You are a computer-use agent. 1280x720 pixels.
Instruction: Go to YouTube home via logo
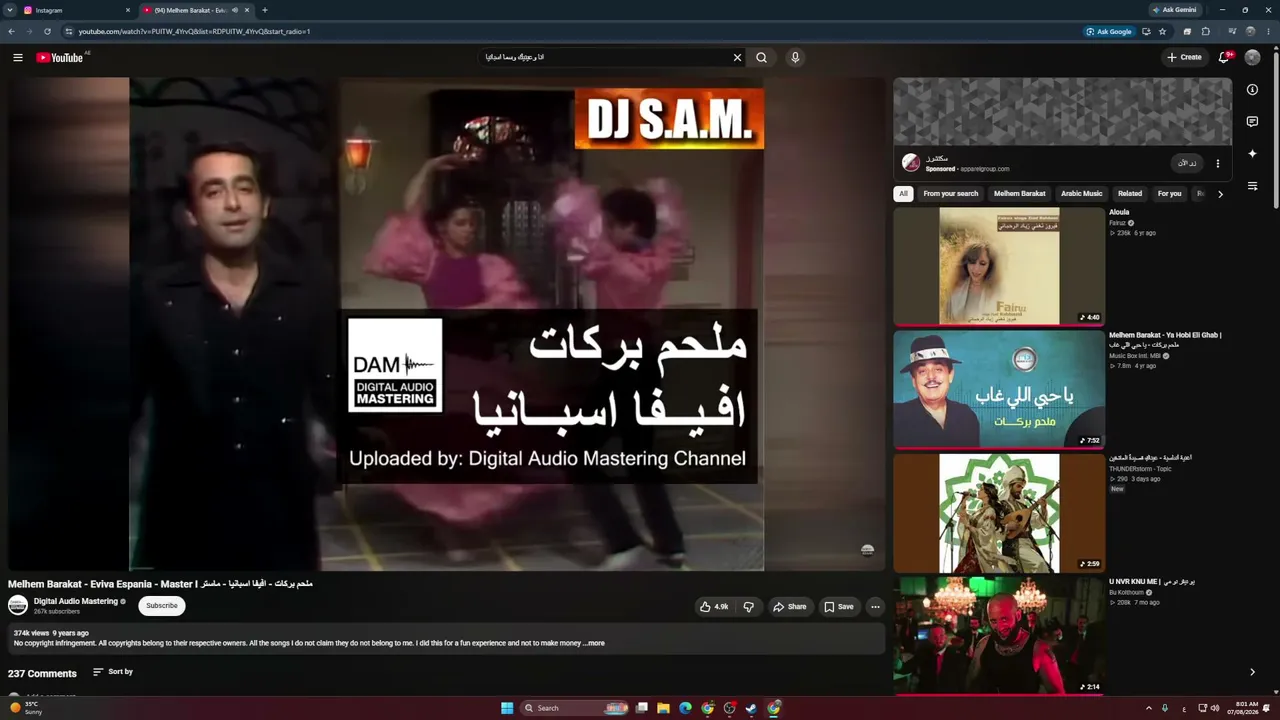pos(60,57)
